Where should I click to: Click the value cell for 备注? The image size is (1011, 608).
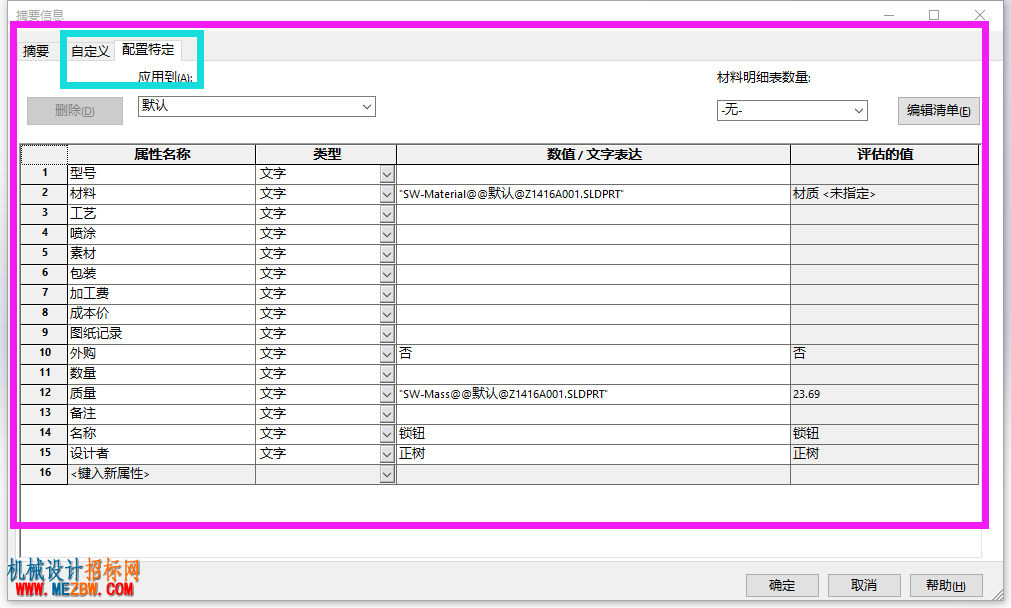point(593,414)
